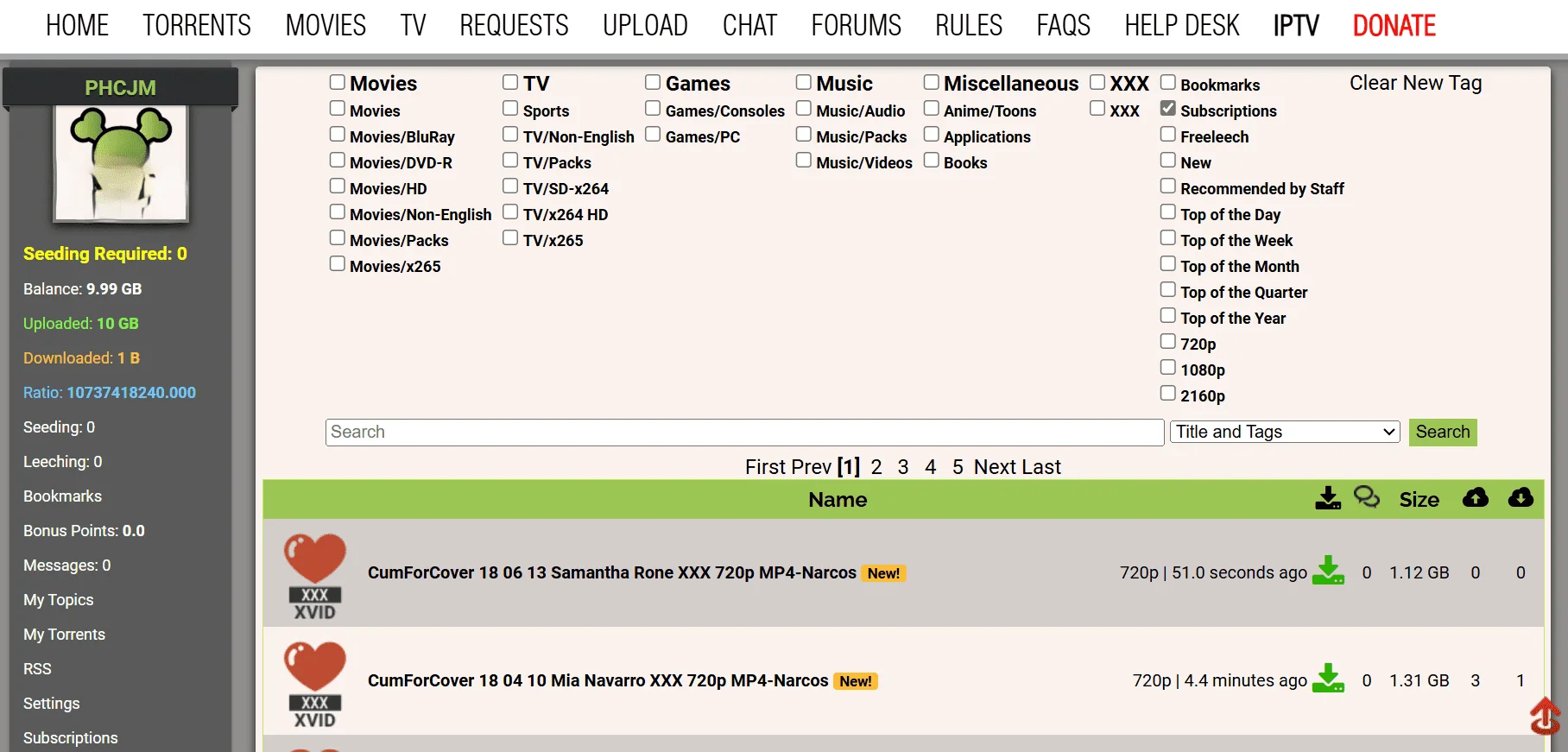Check the Freeleech filter checkbox
1568x752 pixels.
(x=1168, y=135)
